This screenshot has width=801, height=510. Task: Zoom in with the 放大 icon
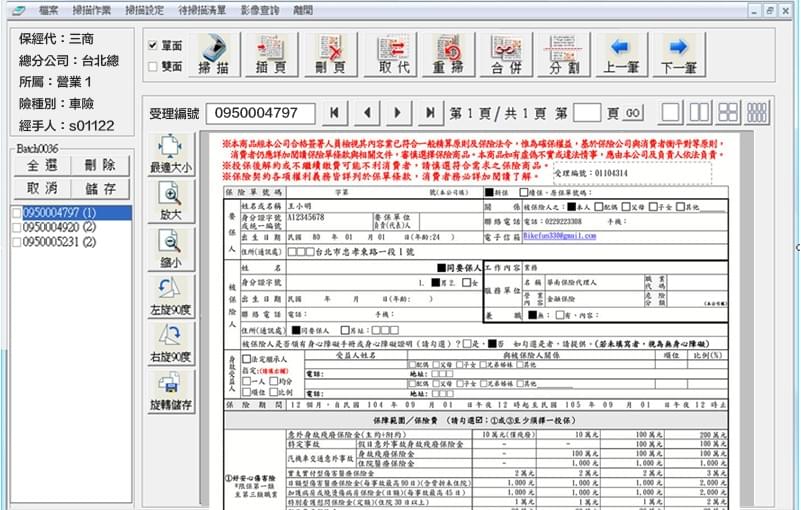coord(170,204)
